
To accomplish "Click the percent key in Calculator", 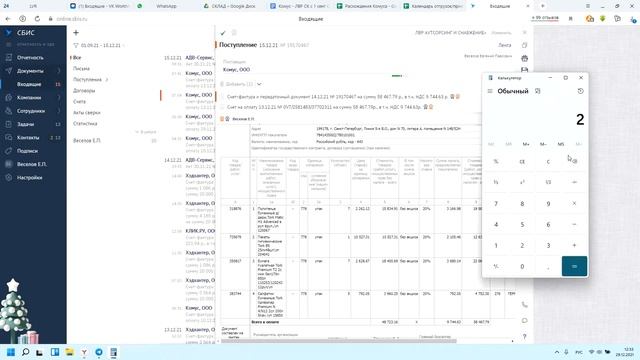I will pos(496,162).
